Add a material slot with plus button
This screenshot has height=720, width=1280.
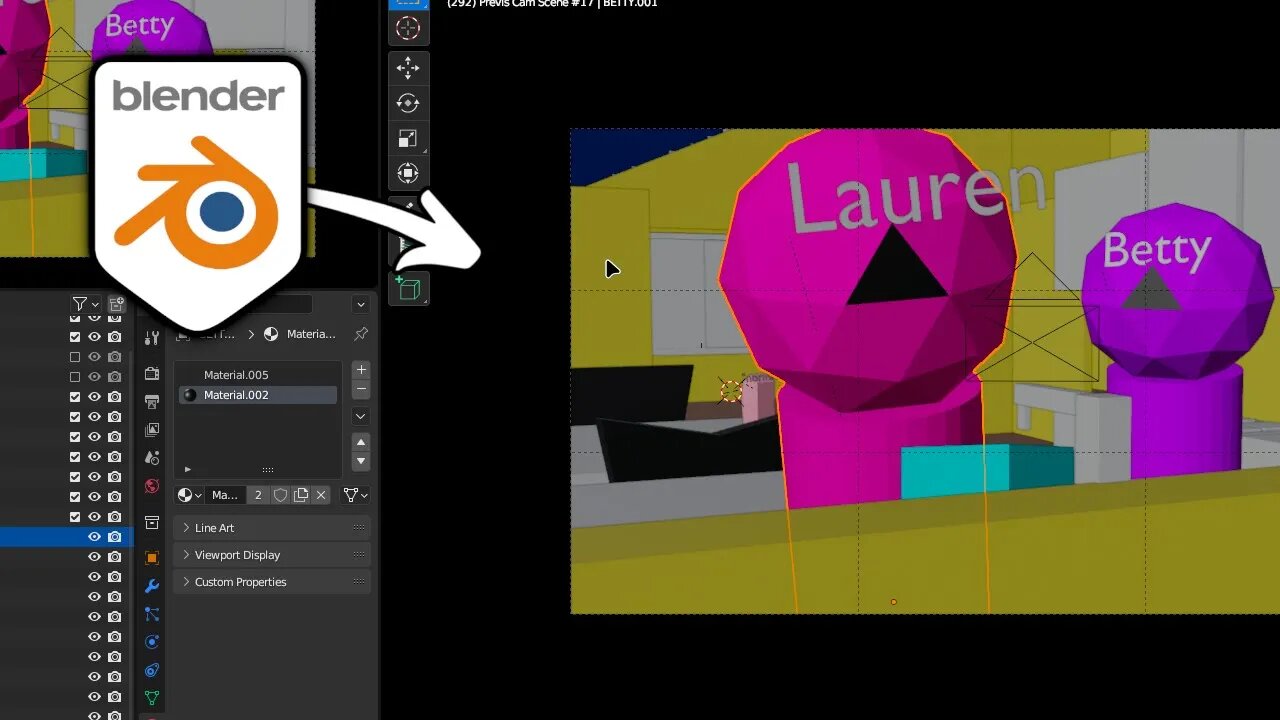click(362, 370)
